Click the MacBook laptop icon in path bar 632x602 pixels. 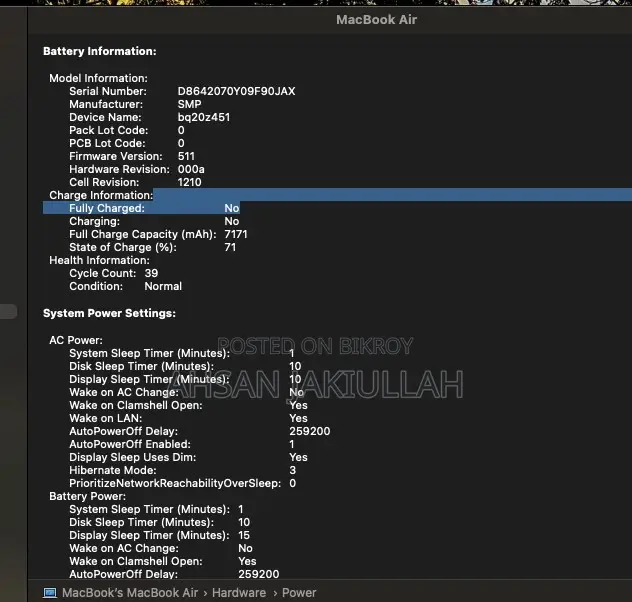pyautogui.click(x=50, y=593)
